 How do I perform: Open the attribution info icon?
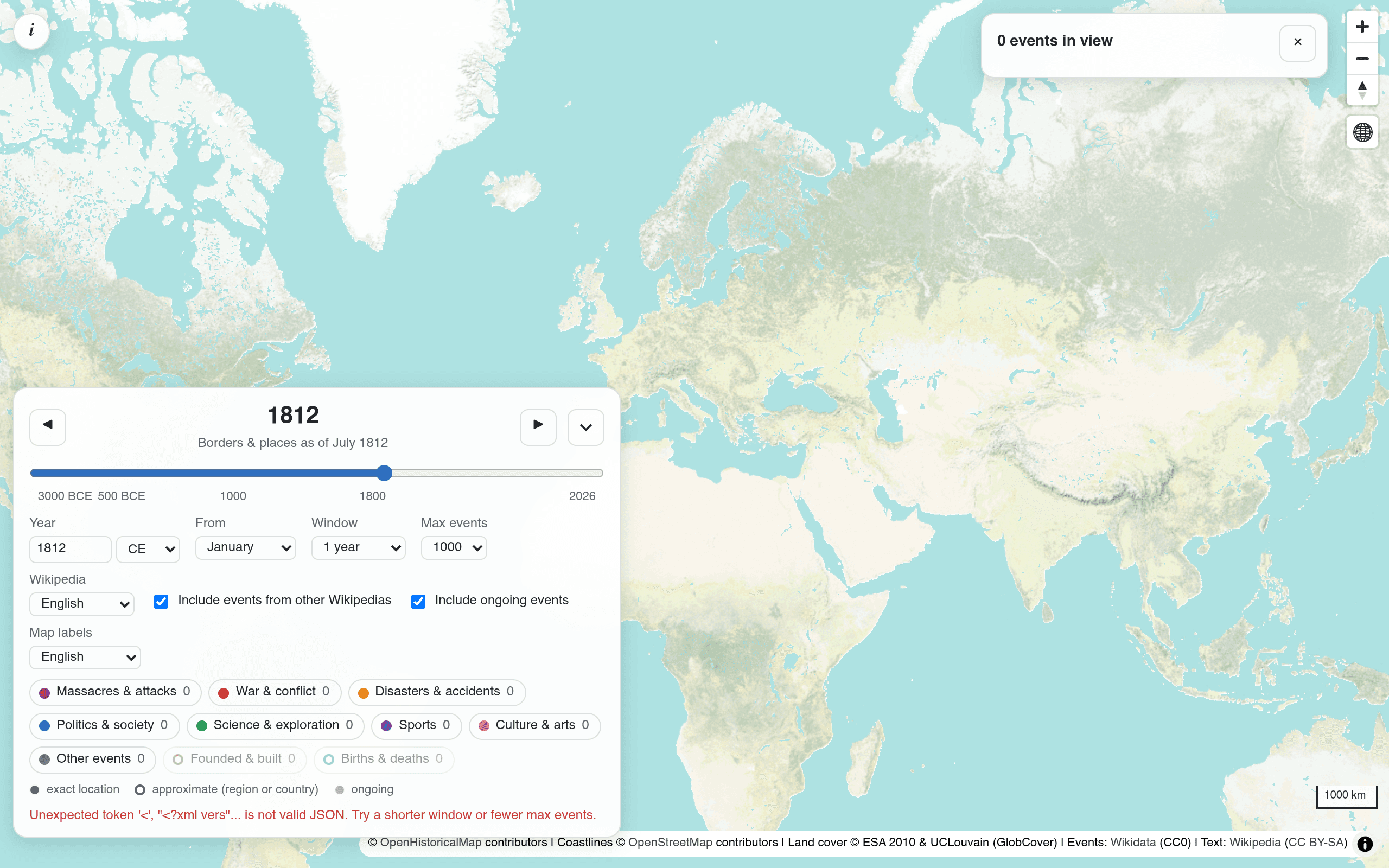coord(1365,843)
